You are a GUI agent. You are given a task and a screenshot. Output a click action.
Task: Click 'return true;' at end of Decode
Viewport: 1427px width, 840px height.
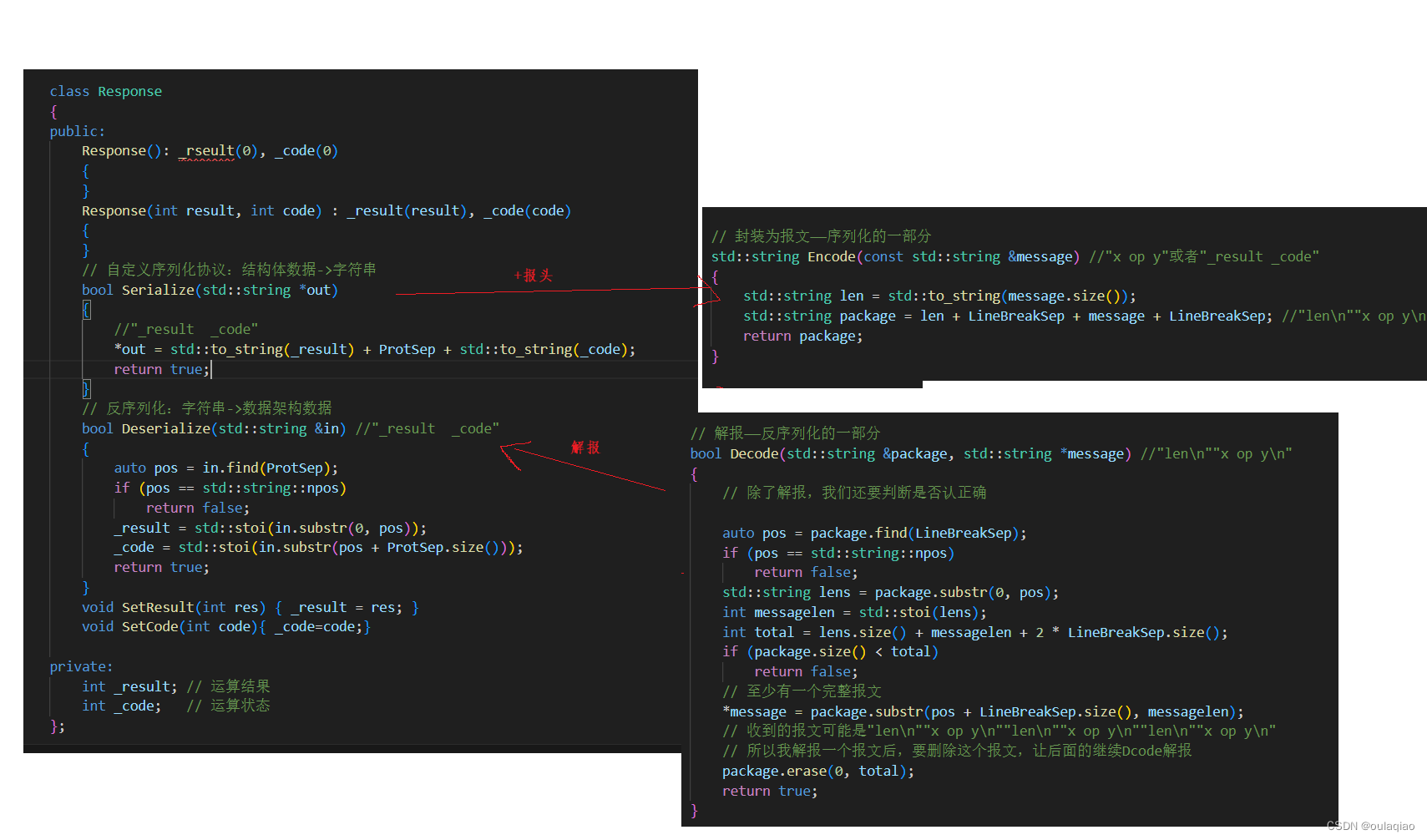pos(770,791)
